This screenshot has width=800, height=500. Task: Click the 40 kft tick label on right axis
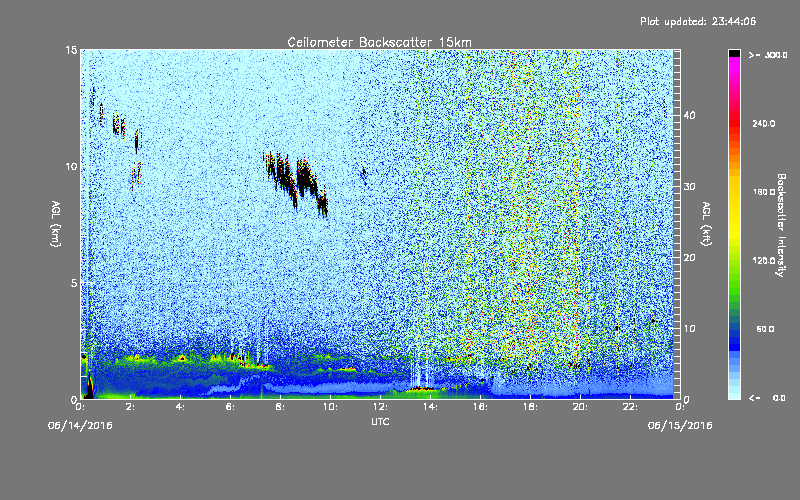(689, 115)
